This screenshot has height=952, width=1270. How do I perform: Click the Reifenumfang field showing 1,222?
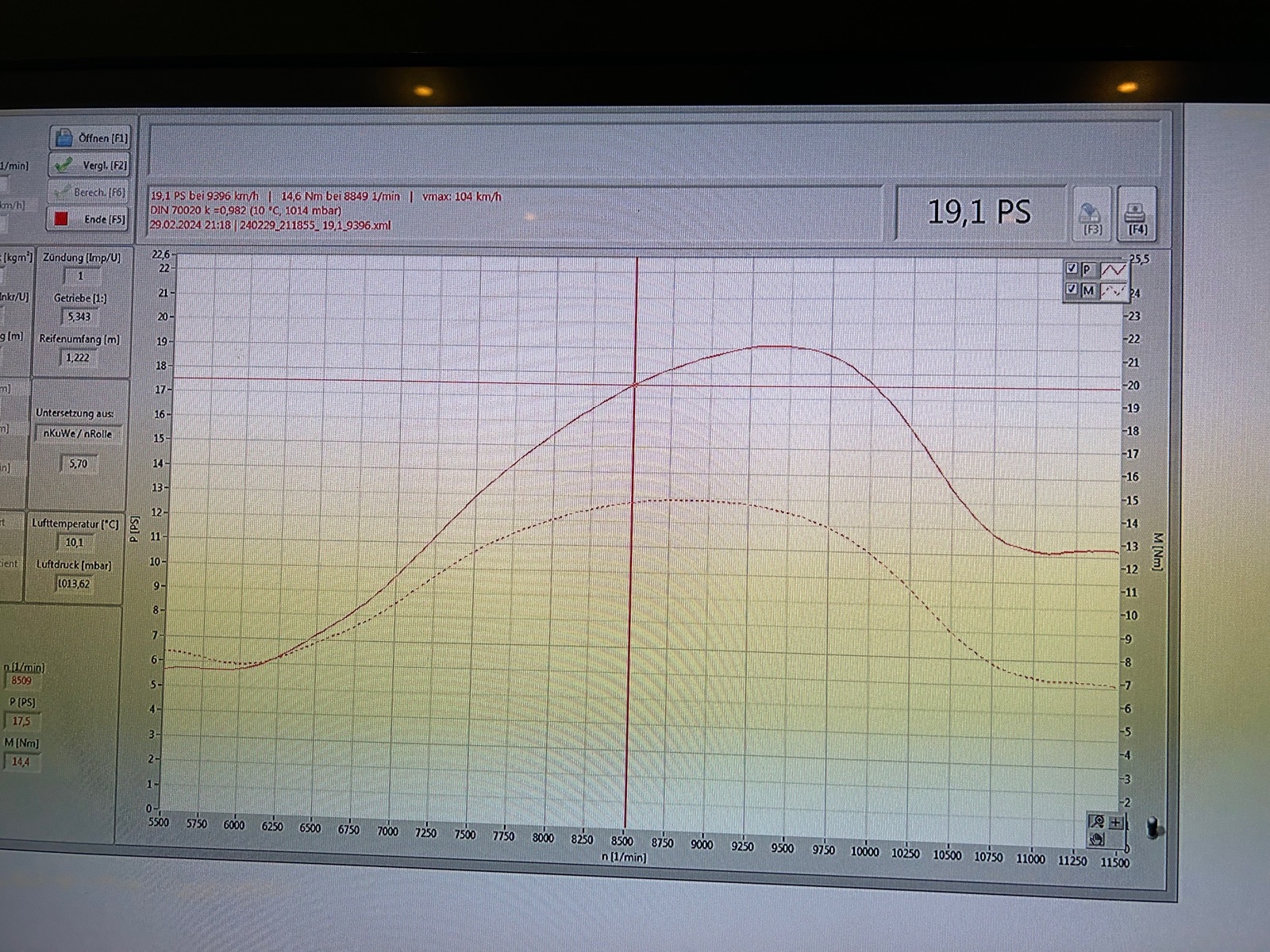click(x=78, y=358)
